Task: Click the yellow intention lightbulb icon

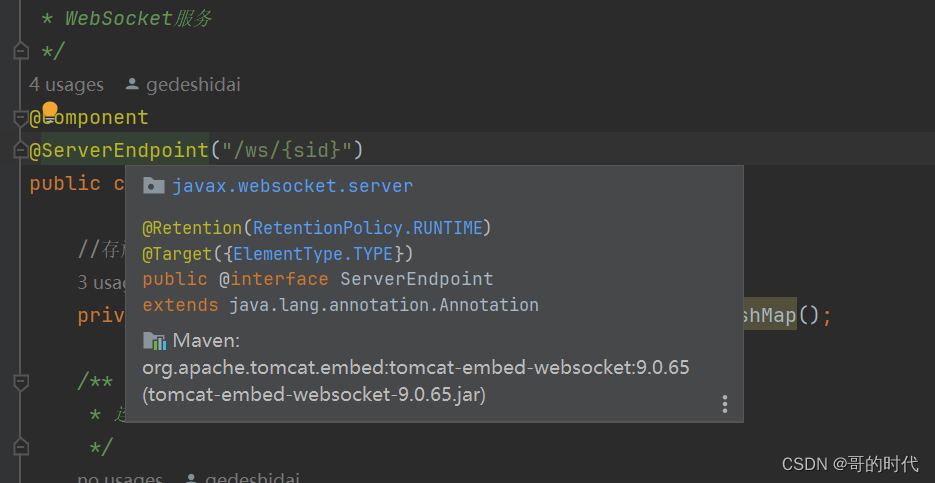Action: [50, 109]
